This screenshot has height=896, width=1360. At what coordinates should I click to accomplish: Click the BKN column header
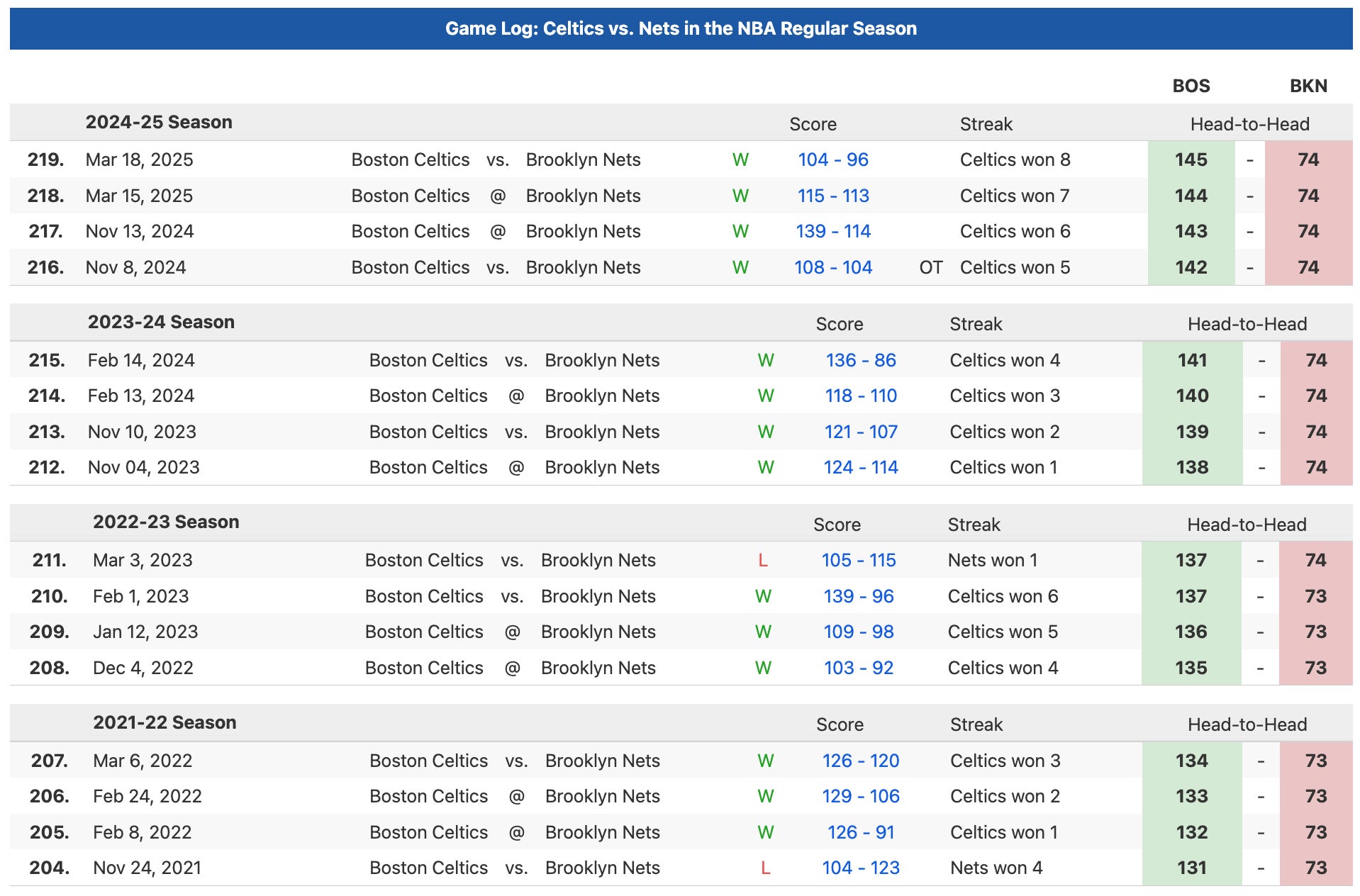click(x=1308, y=86)
